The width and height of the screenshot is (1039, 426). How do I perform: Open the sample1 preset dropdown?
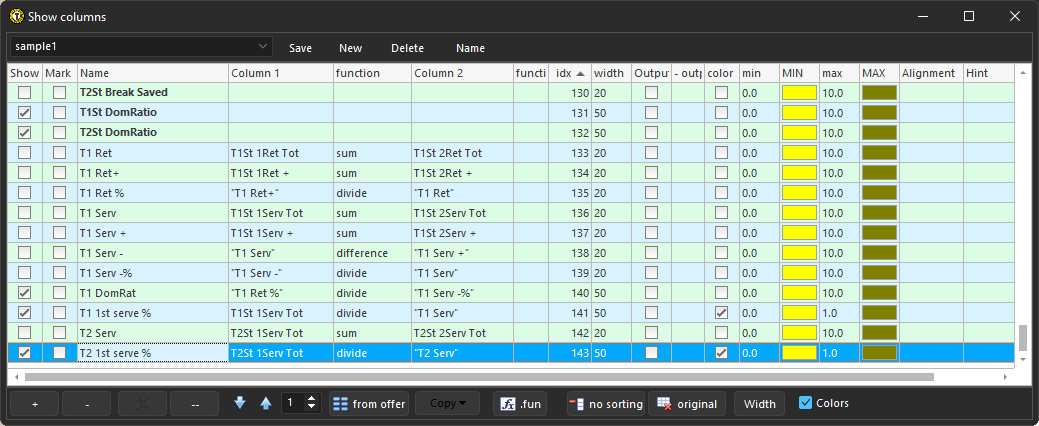click(x=263, y=47)
